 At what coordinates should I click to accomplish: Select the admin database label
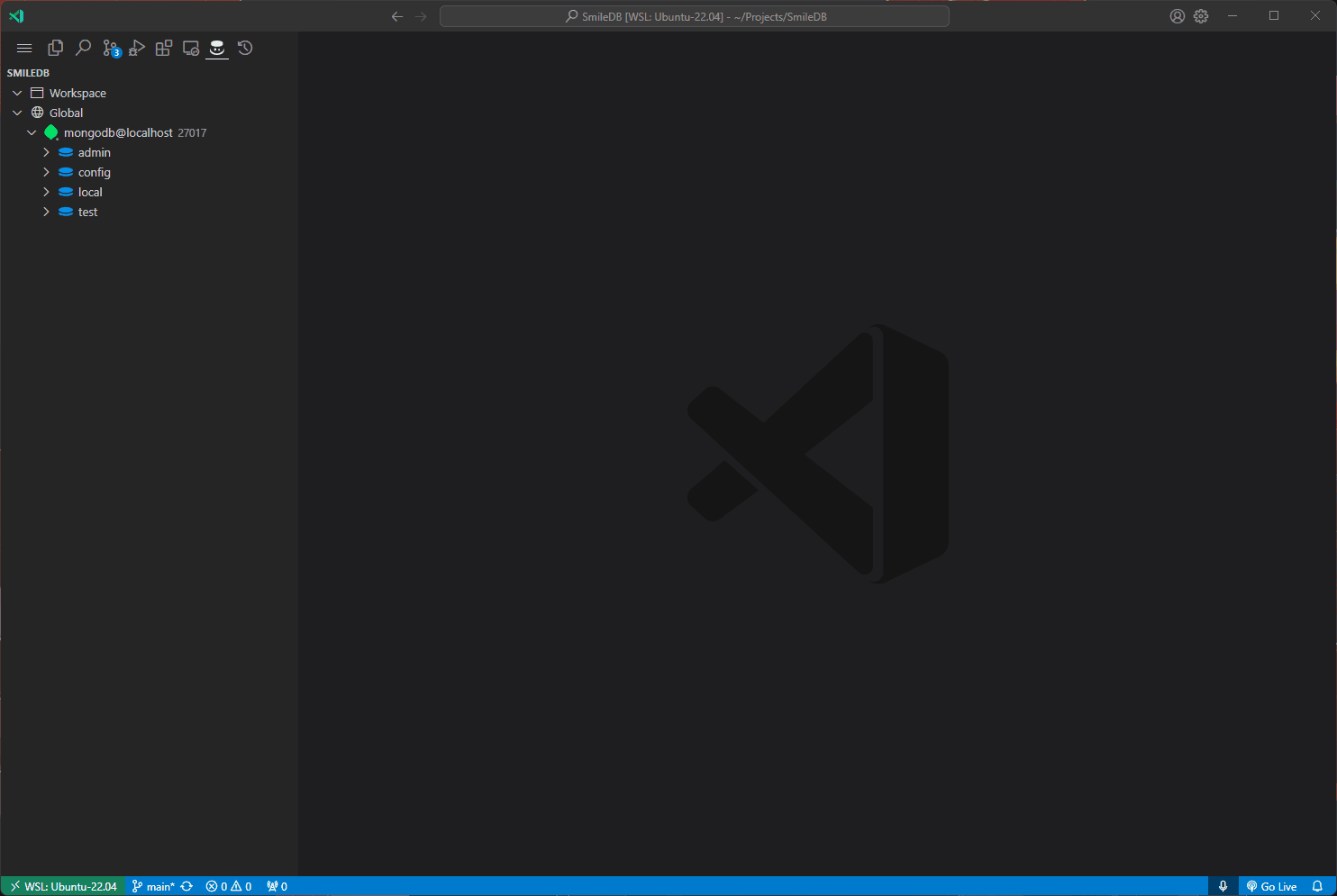95,152
